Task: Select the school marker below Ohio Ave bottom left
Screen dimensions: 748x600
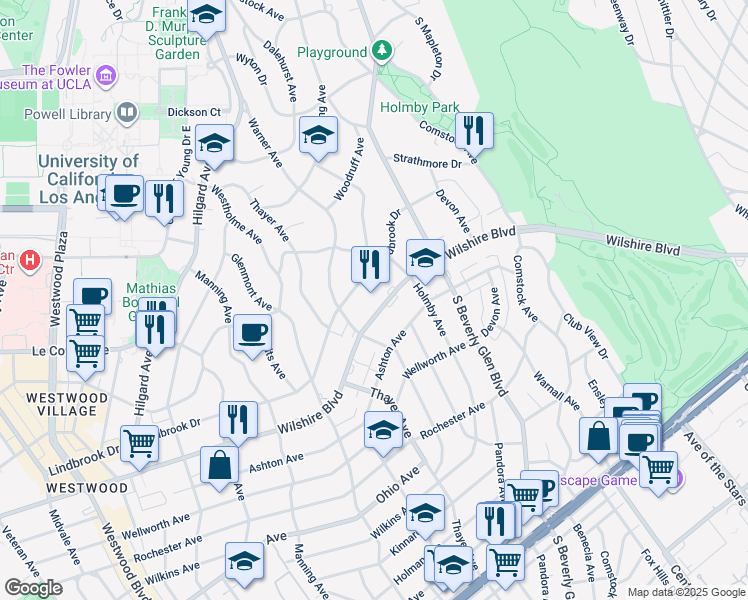Action: click(x=244, y=562)
